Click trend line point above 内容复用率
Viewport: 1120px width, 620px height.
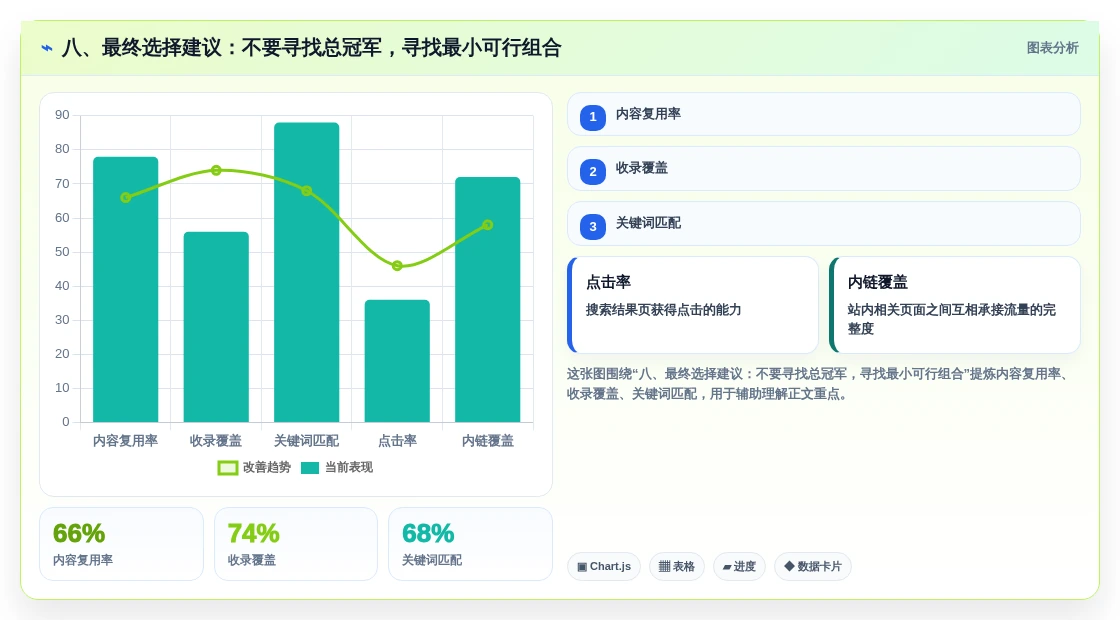click(x=126, y=197)
